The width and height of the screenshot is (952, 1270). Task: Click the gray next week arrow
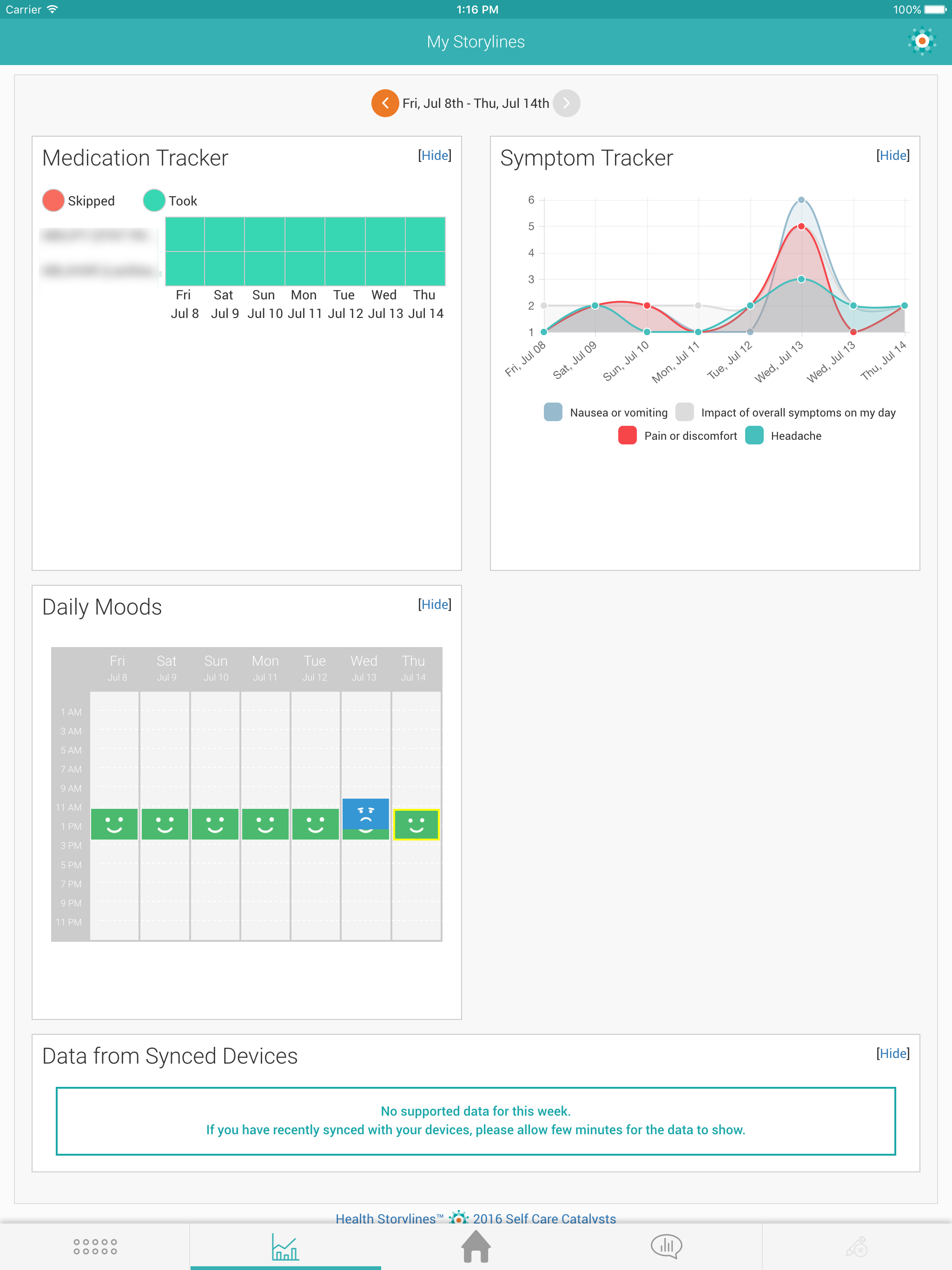click(x=566, y=103)
